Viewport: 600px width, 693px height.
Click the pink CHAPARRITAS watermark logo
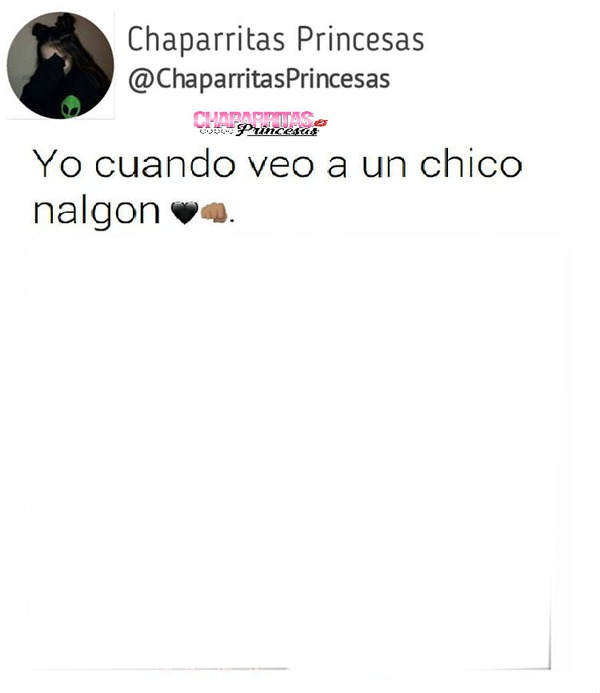(253, 119)
